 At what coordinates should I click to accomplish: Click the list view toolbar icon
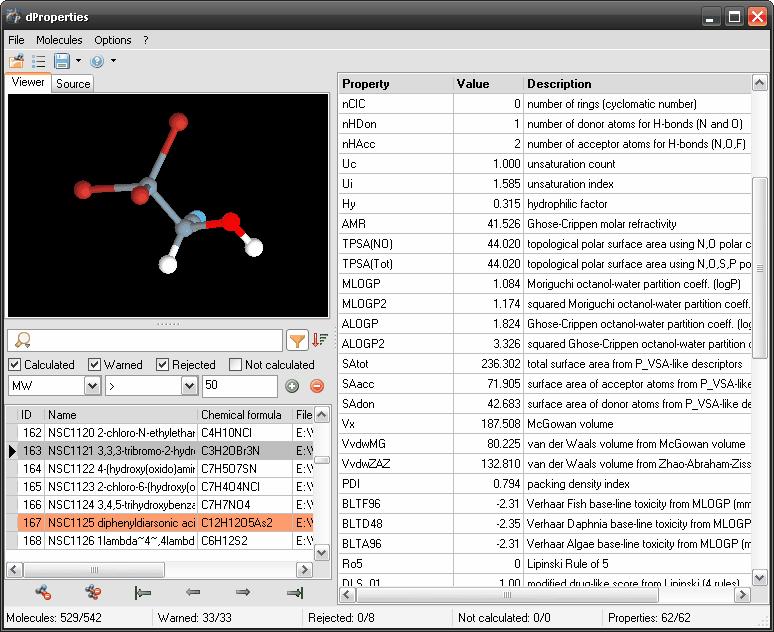[39, 61]
